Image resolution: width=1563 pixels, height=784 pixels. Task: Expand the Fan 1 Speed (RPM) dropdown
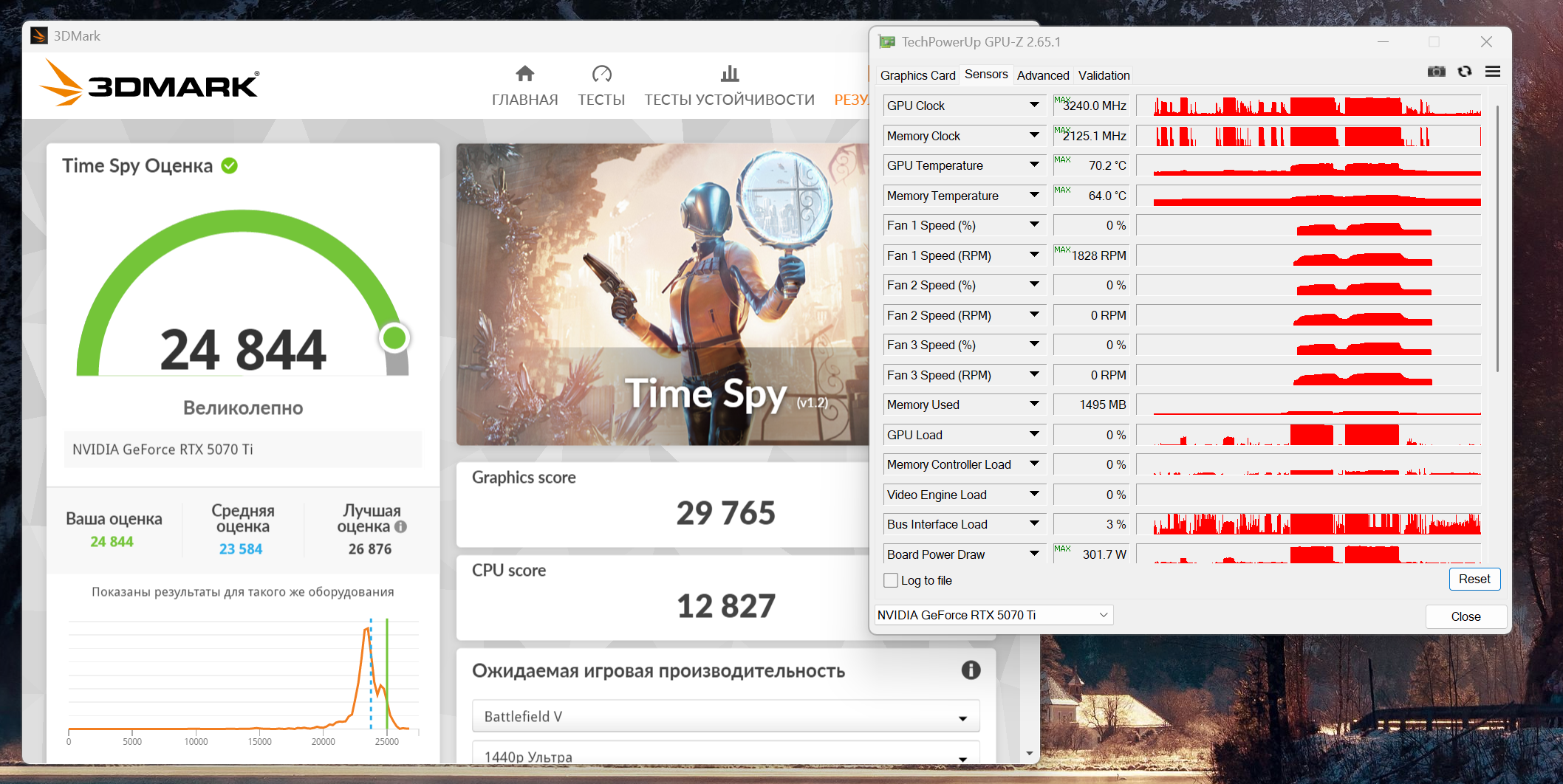tap(1034, 255)
